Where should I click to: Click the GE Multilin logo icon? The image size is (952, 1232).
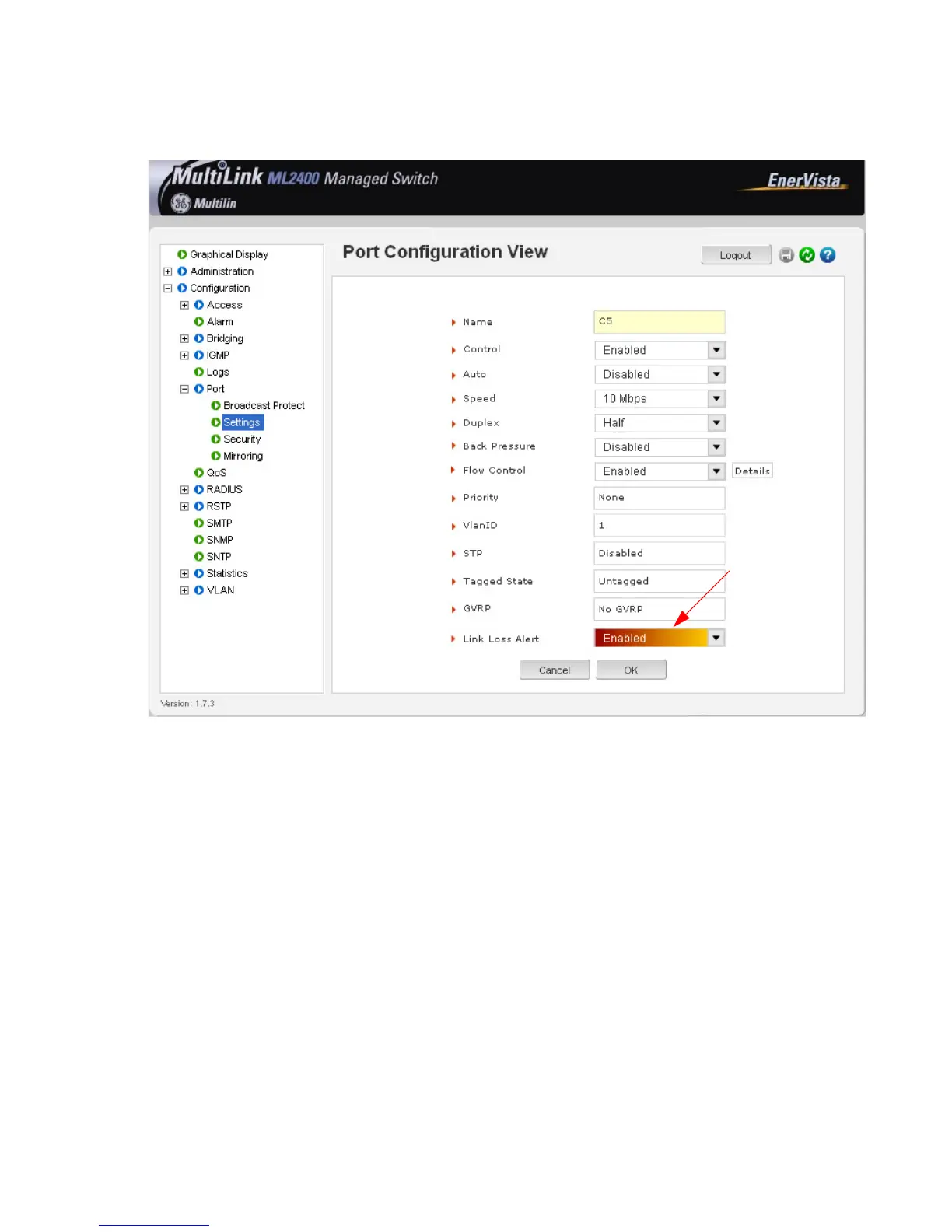point(180,204)
